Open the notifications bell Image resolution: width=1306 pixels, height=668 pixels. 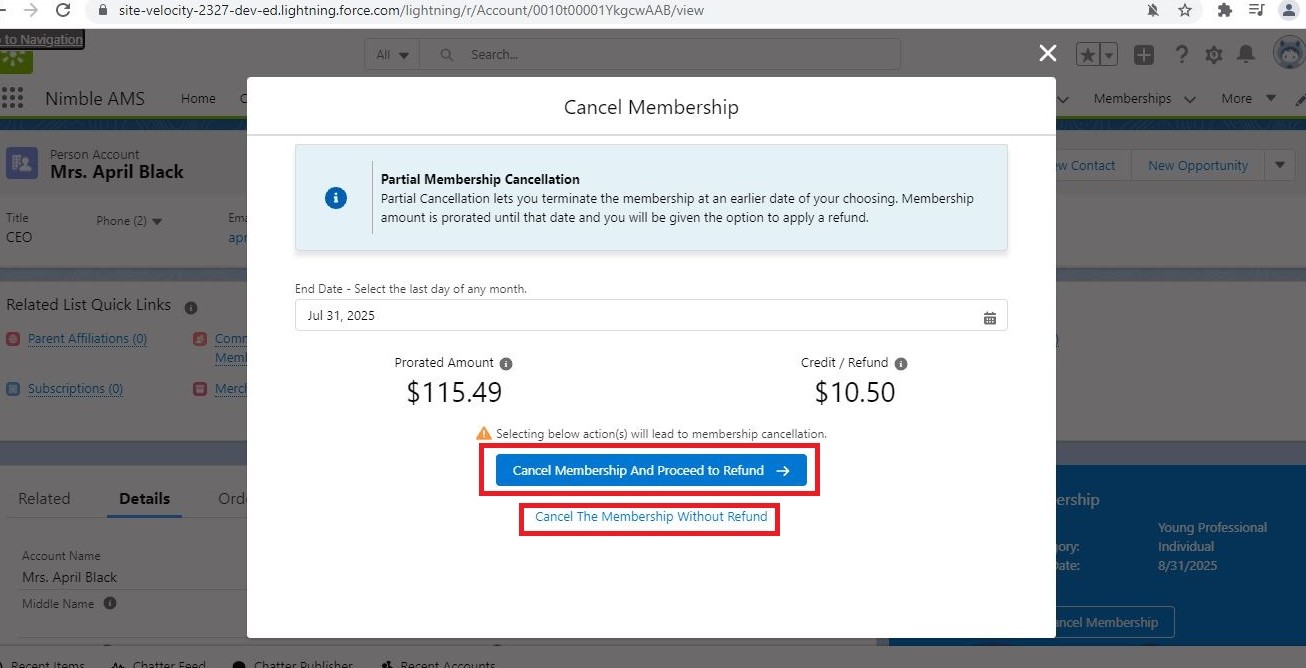tap(1246, 55)
